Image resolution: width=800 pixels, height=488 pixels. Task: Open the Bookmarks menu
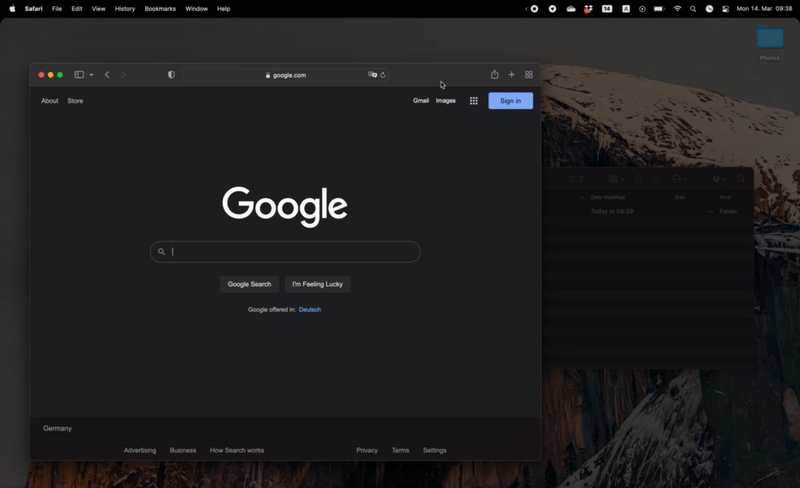coord(160,9)
